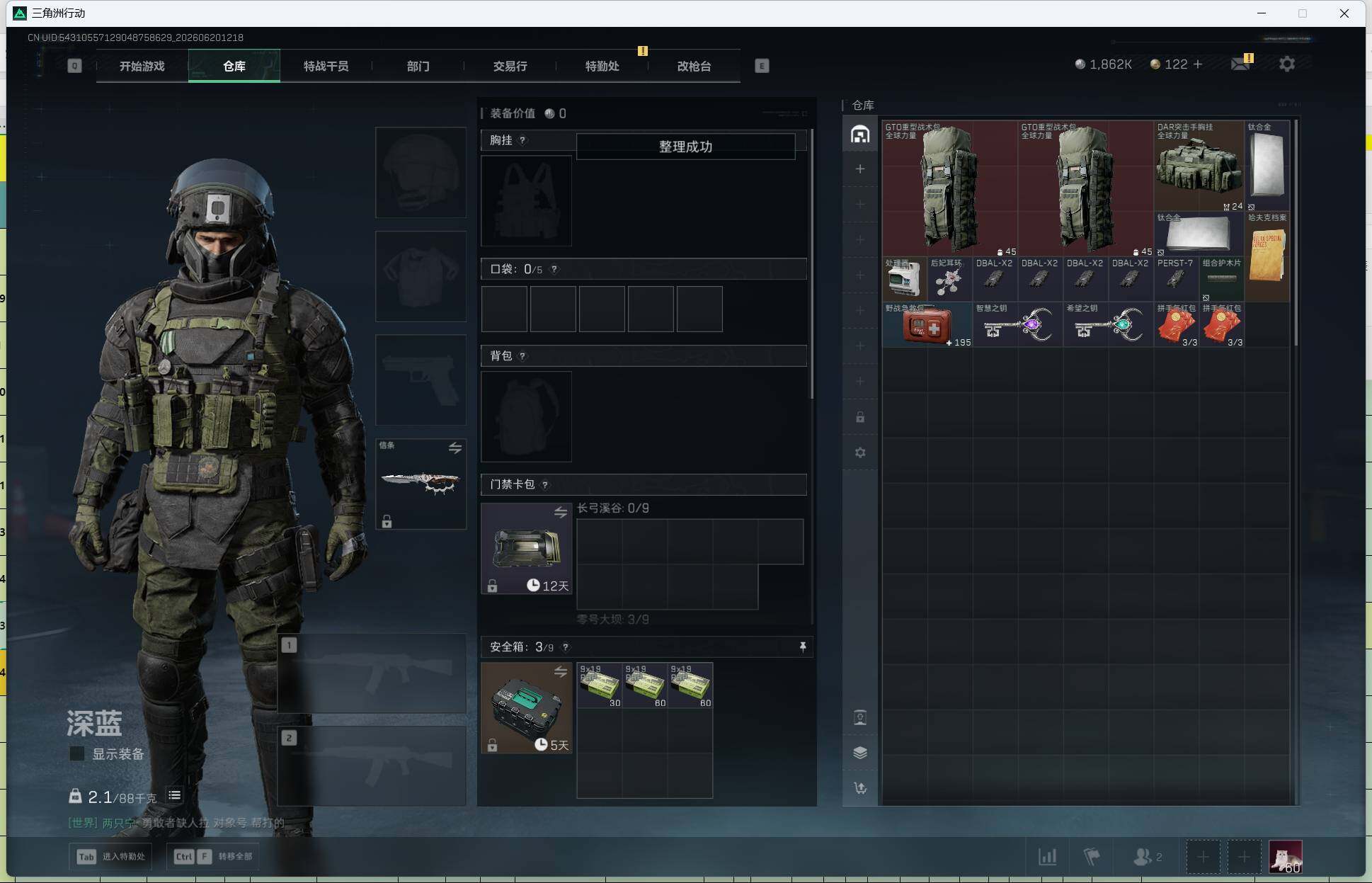Select the 野战急救包 medkit item
The width and height of the screenshot is (1372, 883).
coord(927,324)
